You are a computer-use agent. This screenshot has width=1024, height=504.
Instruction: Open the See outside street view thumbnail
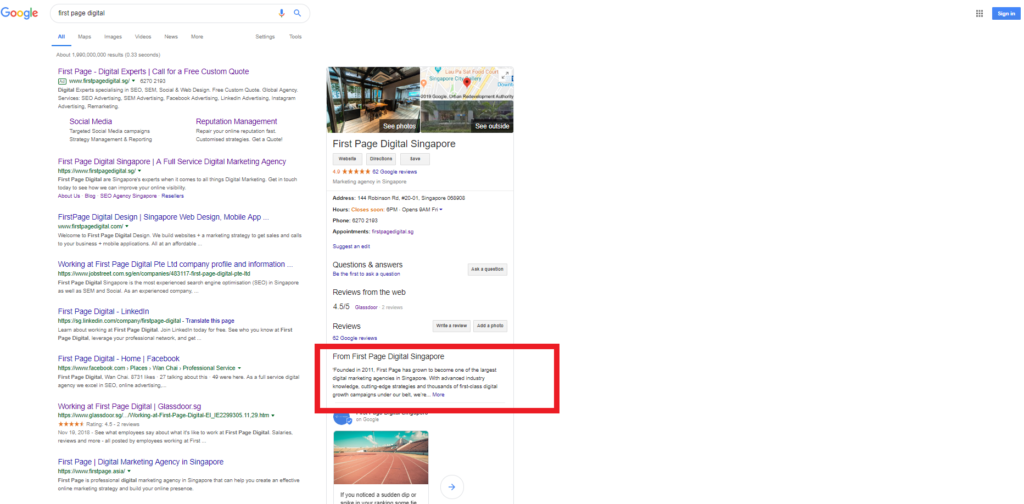coord(467,117)
